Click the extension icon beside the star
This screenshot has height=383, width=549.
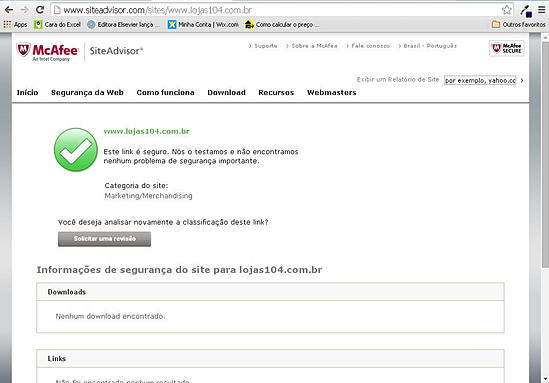point(526,11)
